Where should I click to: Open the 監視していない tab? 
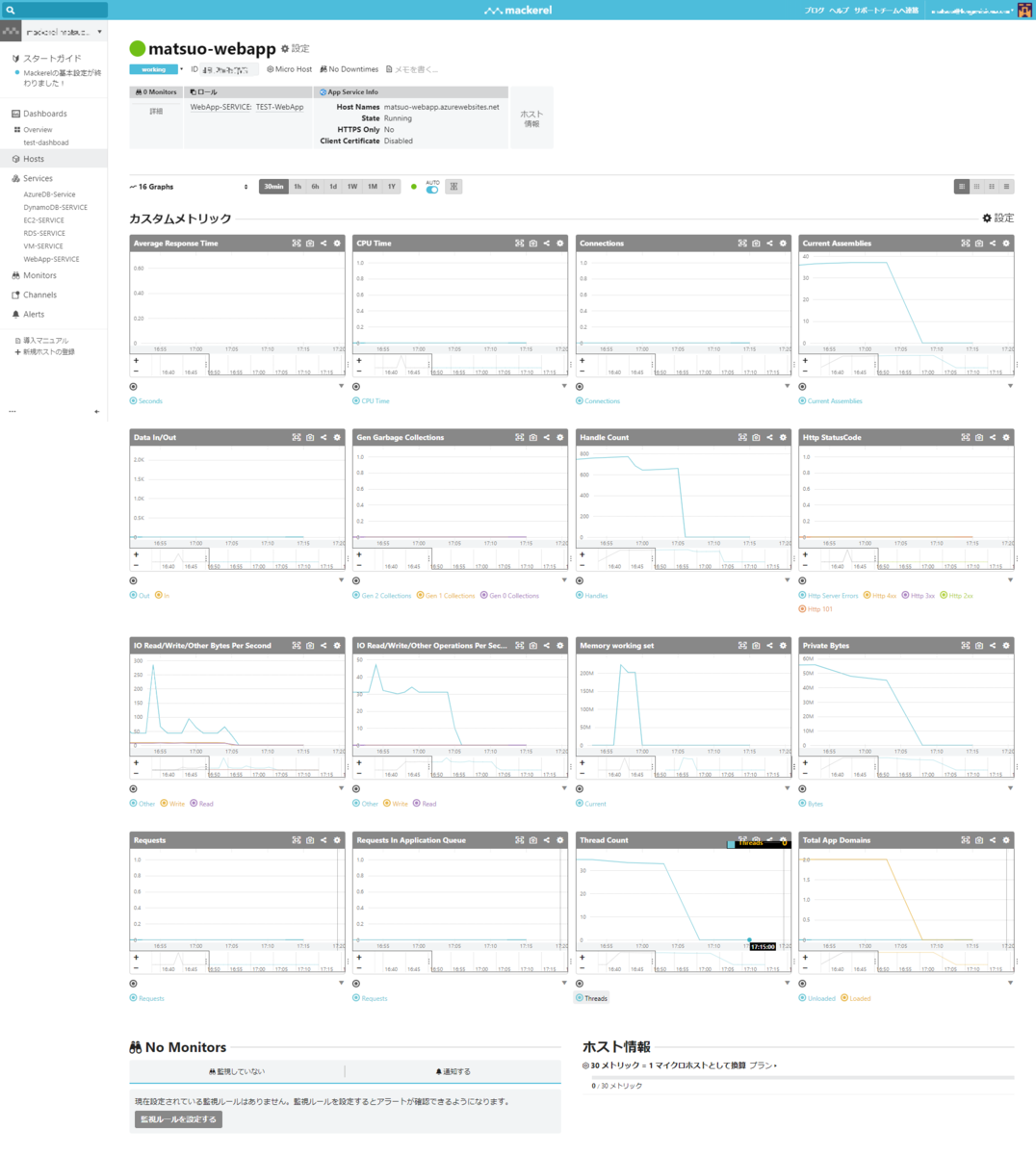pyautogui.click(x=237, y=1071)
